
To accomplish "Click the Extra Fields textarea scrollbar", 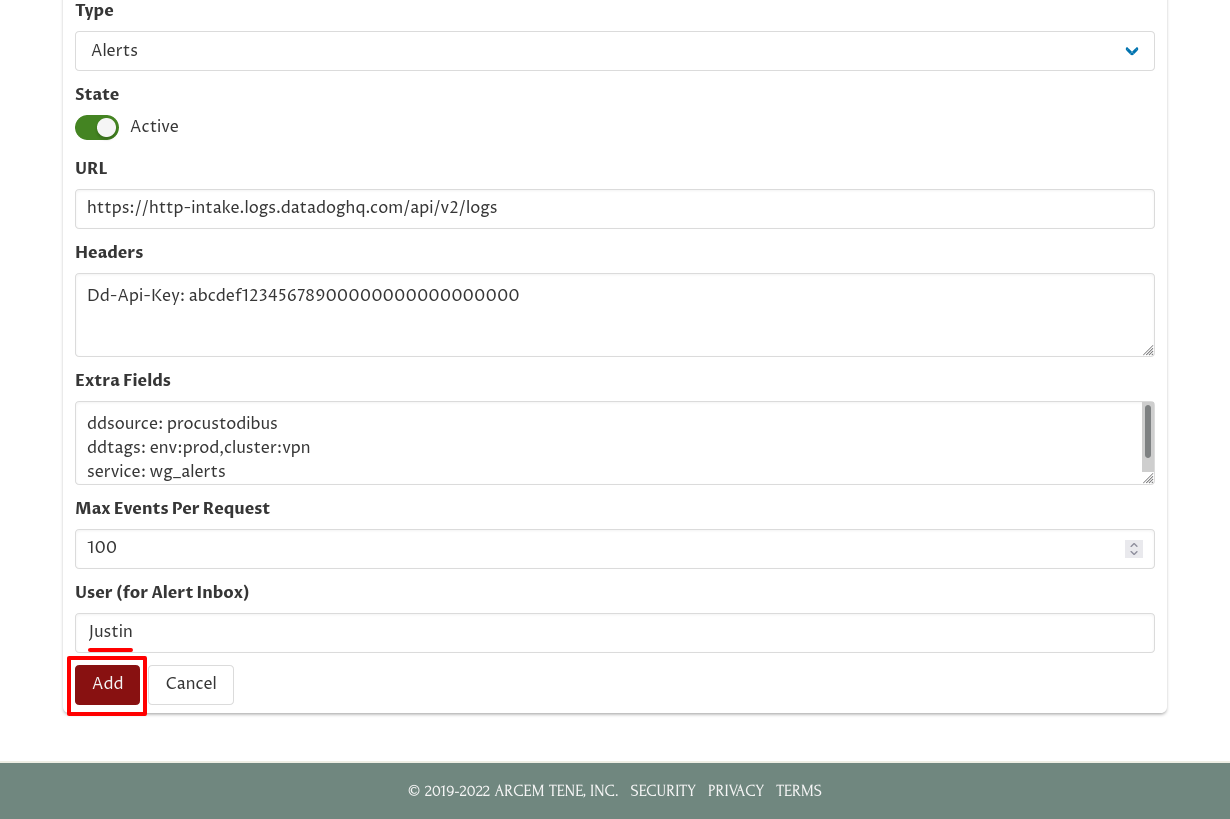I will point(1148,437).
